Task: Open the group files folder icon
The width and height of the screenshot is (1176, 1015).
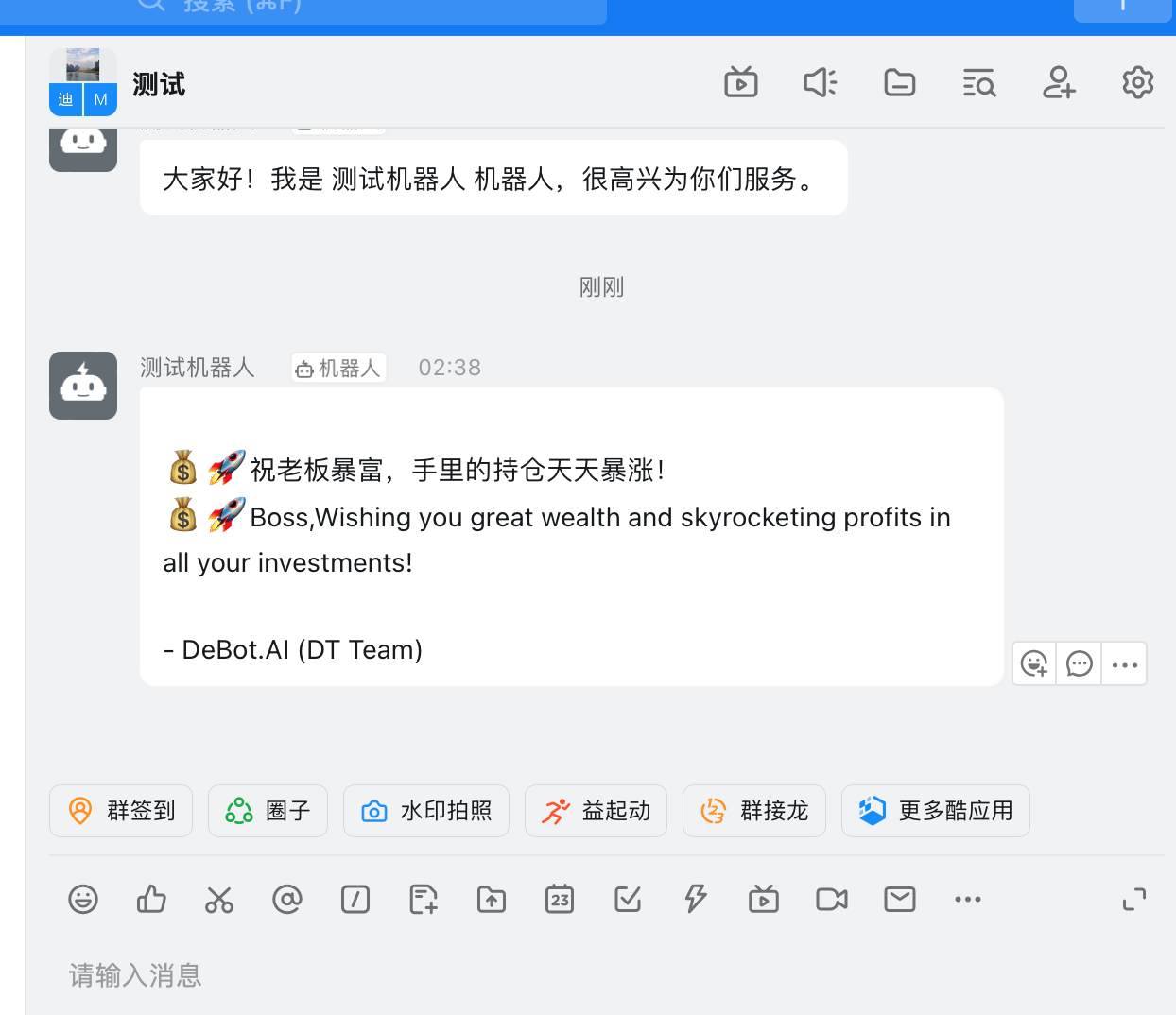Action: click(899, 83)
